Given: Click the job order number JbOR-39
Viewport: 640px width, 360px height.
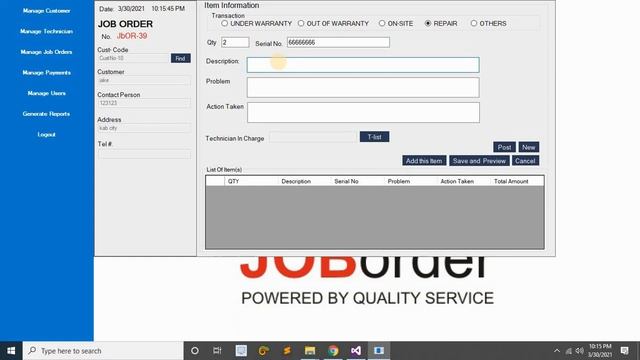Looking at the screenshot, I should (132, 36).
